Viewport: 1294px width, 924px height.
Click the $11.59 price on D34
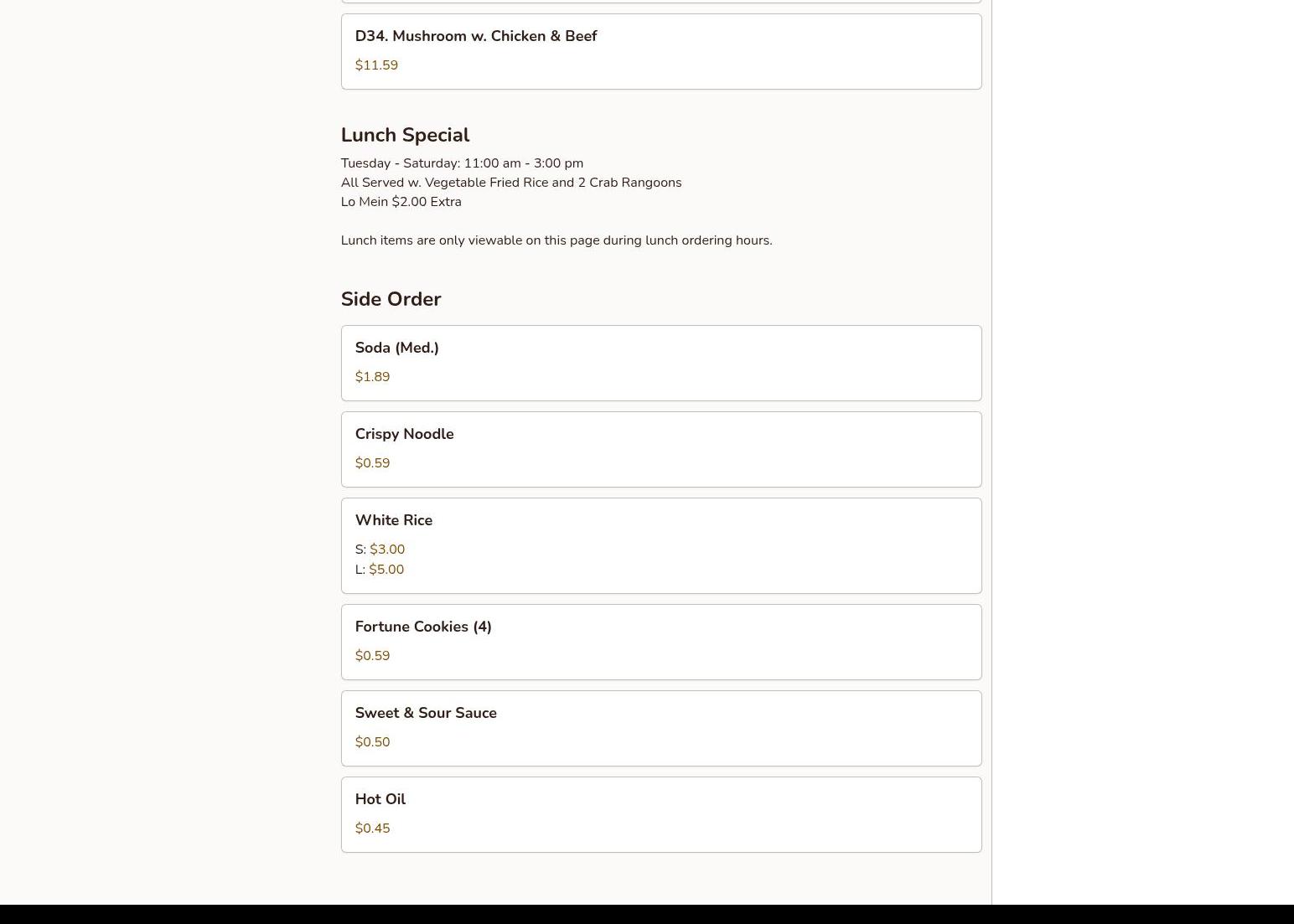[x=376, y=65]
